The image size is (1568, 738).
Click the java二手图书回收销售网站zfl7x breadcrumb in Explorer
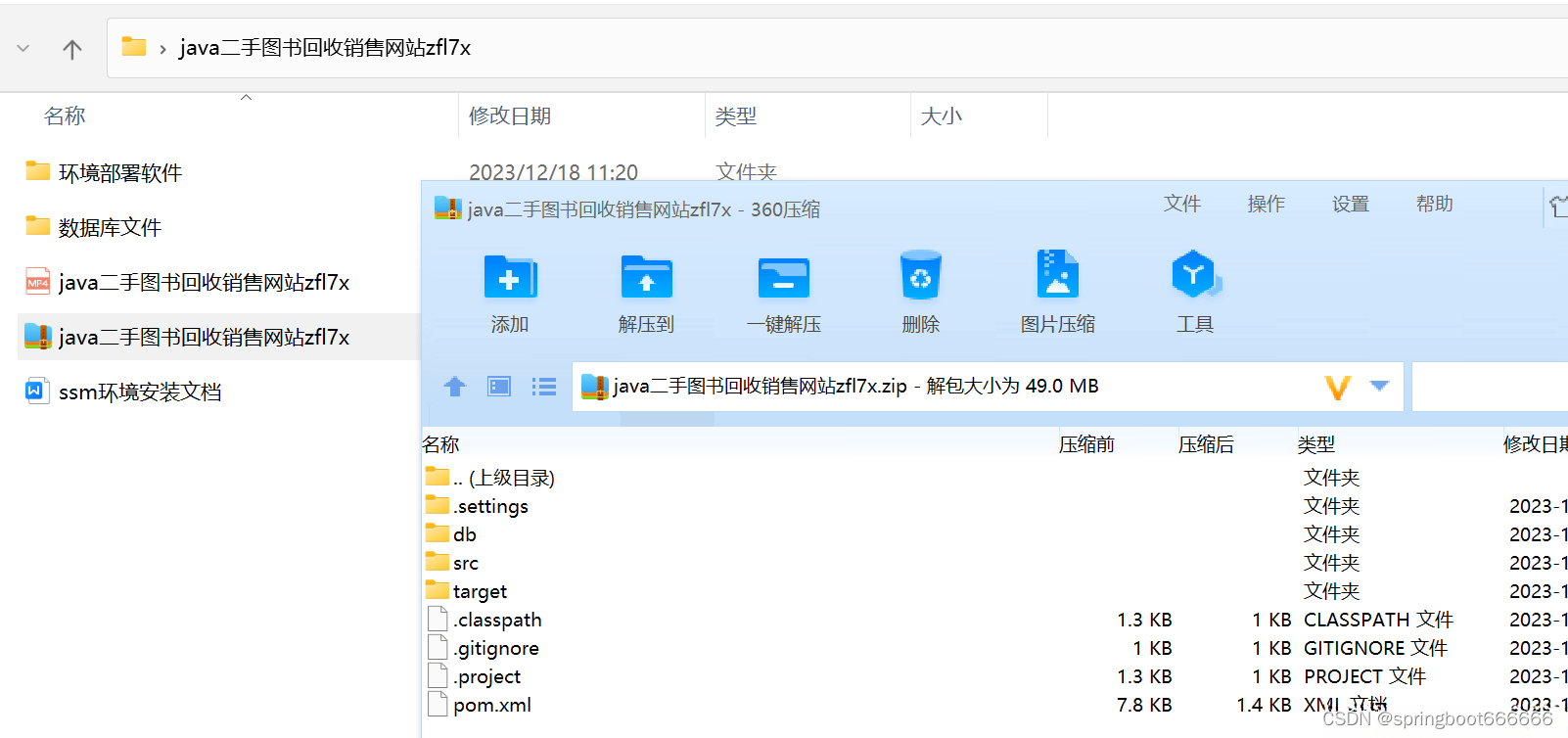click(x=325, y=48)
